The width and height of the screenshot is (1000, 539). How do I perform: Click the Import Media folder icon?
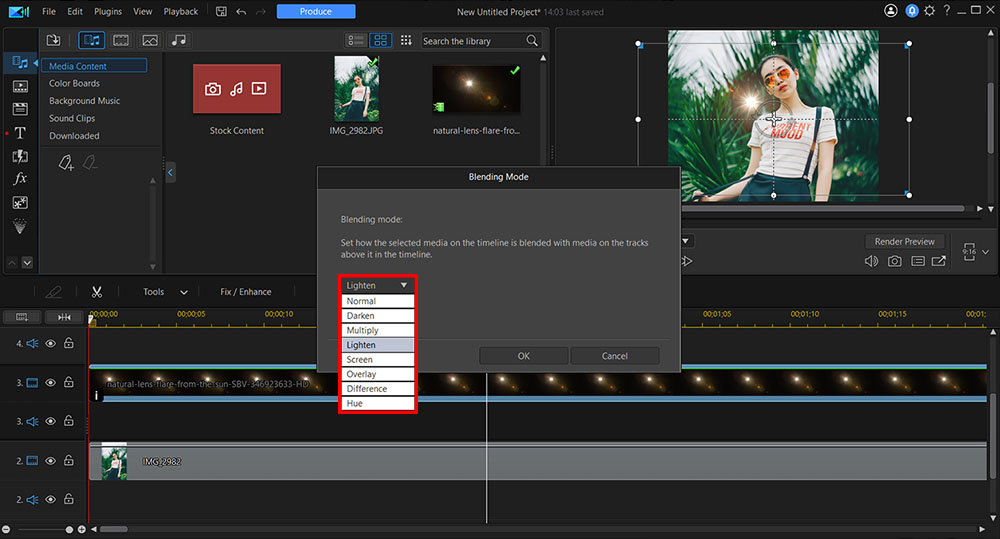54,40
